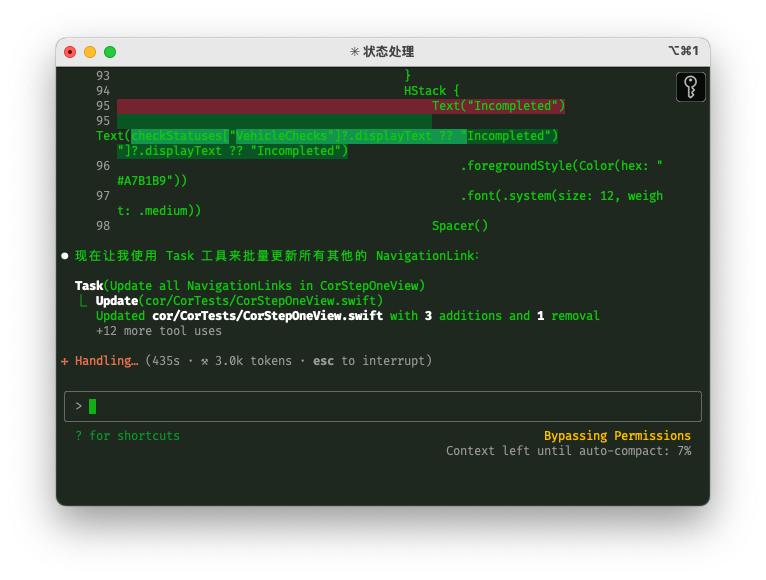Click the yellow minimize window button
The image size is (766, 580).
click(x=90, y=52)
